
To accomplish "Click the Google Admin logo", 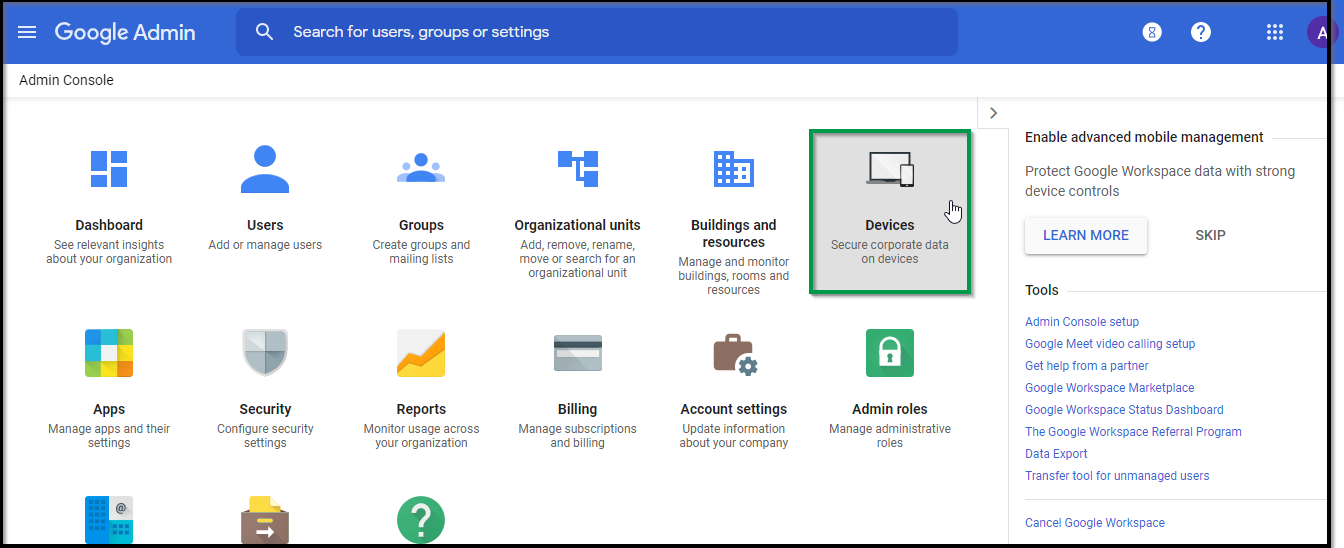I will coord(125,32).
